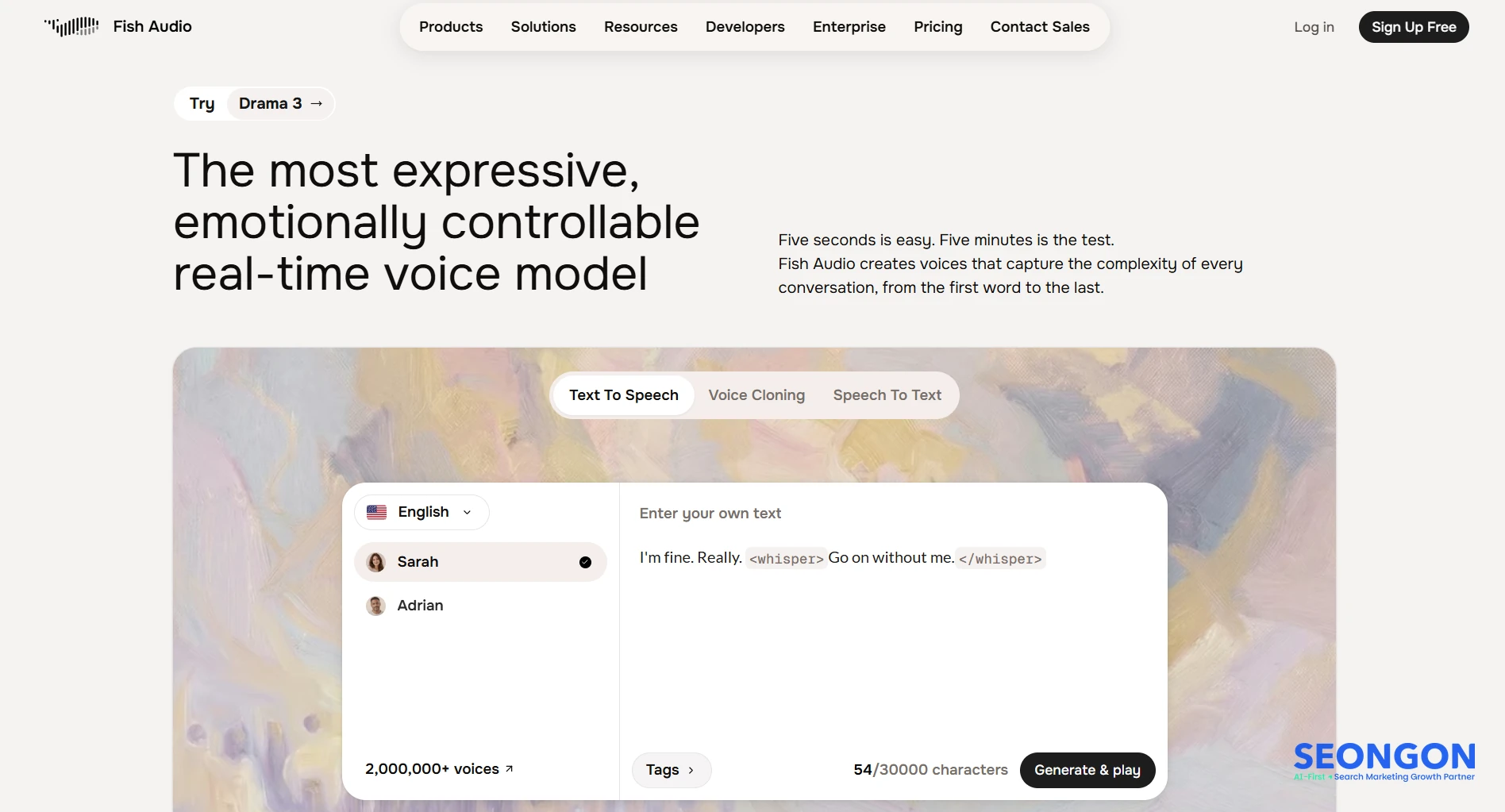Expand the Tags chevron button

click(672, 770)
